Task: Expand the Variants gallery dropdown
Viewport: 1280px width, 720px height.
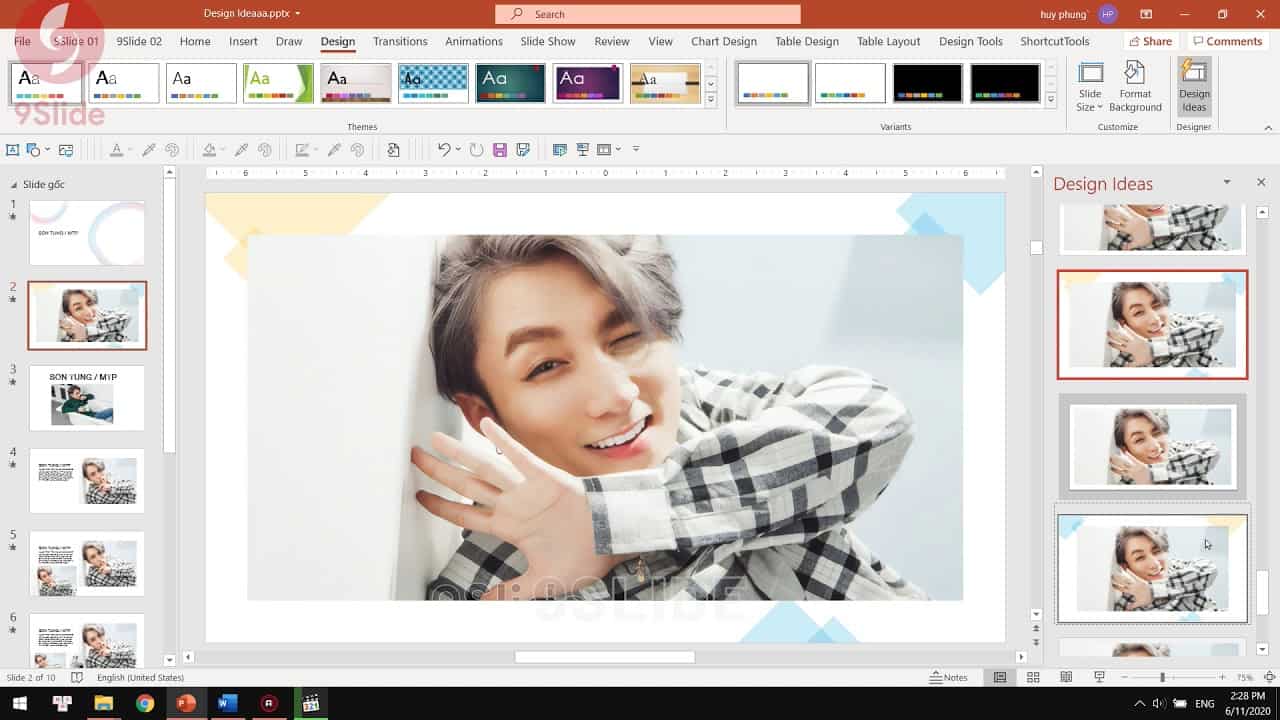Action: 1050,97
